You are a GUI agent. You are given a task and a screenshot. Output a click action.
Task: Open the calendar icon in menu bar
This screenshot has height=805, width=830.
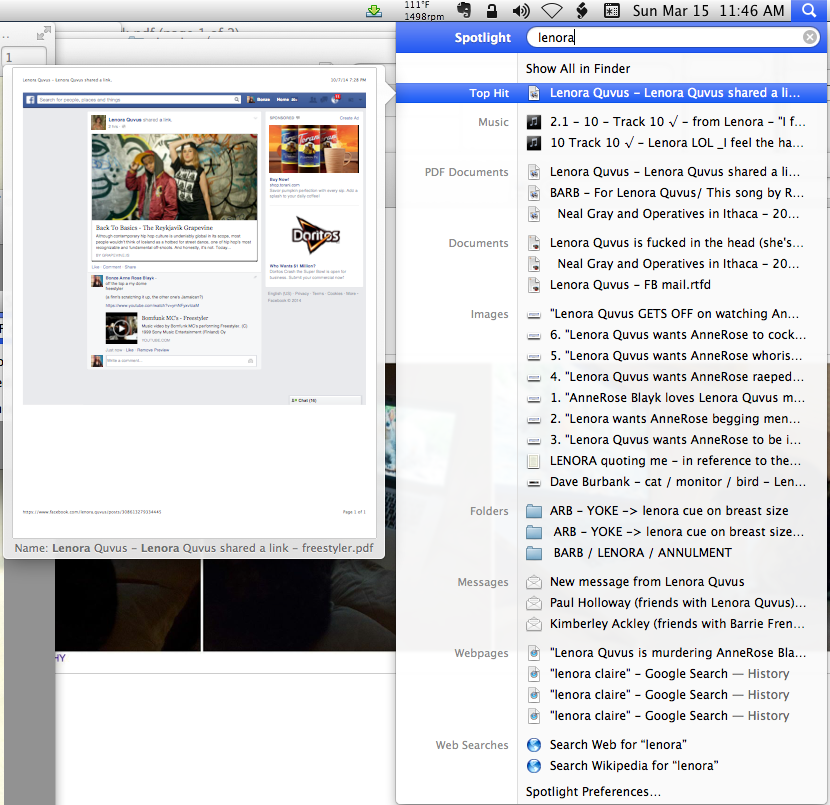click(612, 11)
